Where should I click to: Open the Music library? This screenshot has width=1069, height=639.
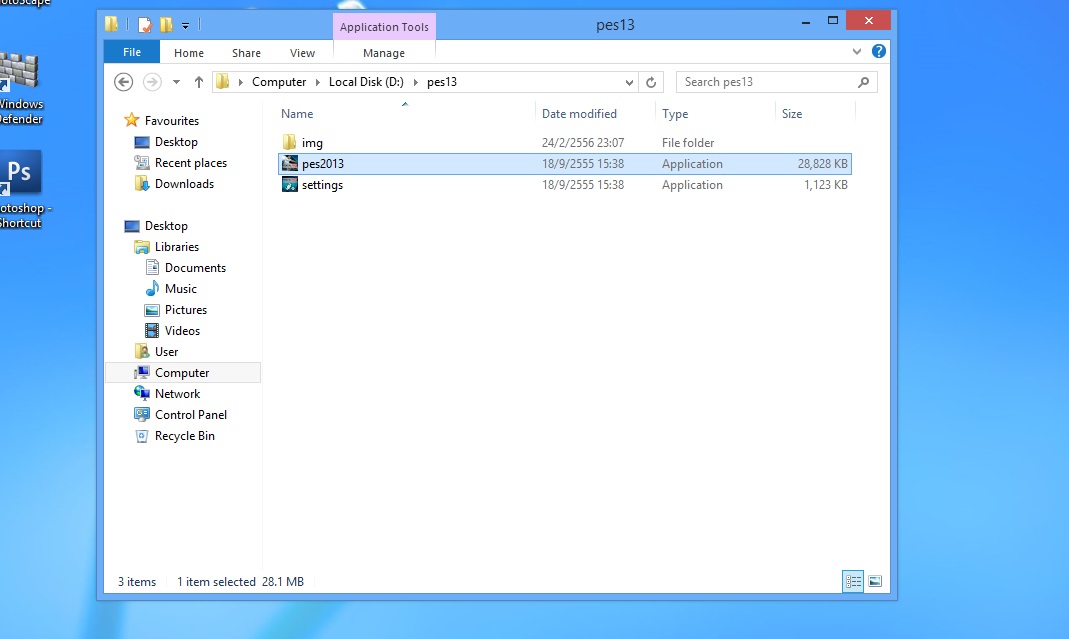(181, 289)
